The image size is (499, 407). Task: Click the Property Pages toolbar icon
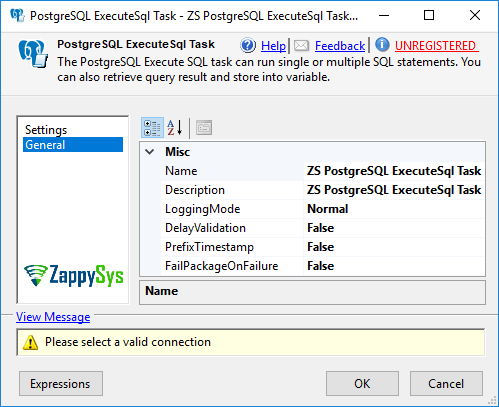click(204, 128)
